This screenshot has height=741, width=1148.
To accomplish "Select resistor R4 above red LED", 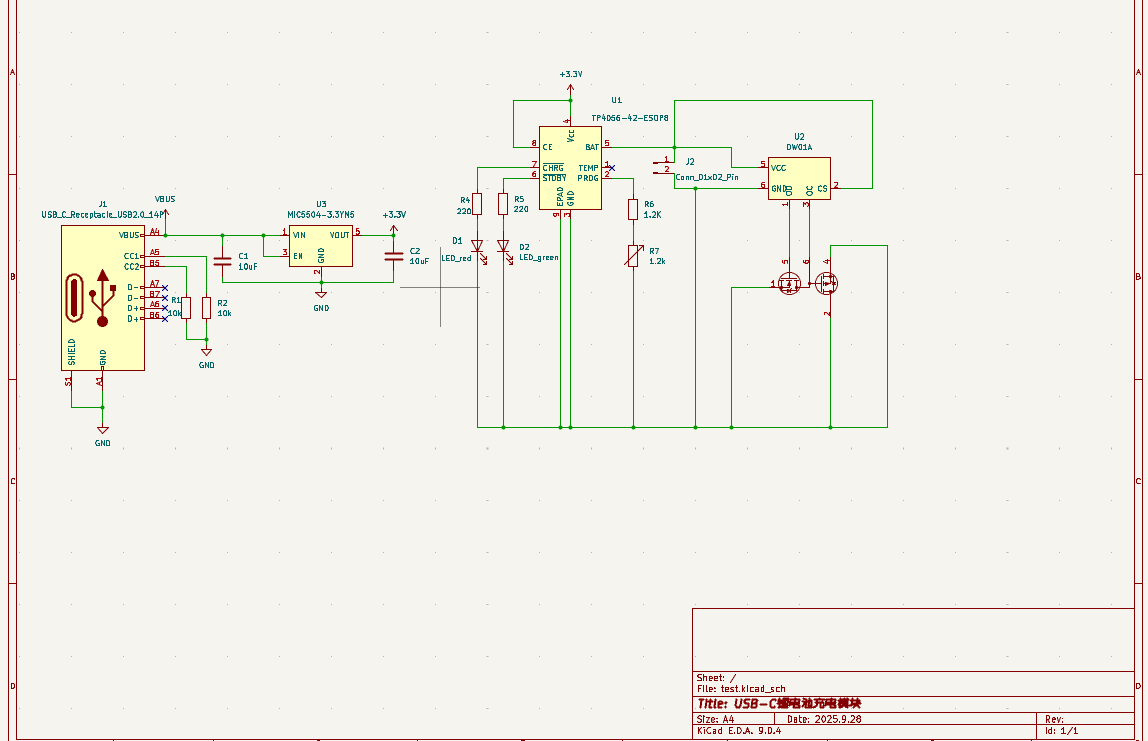I will coord(477,204).
